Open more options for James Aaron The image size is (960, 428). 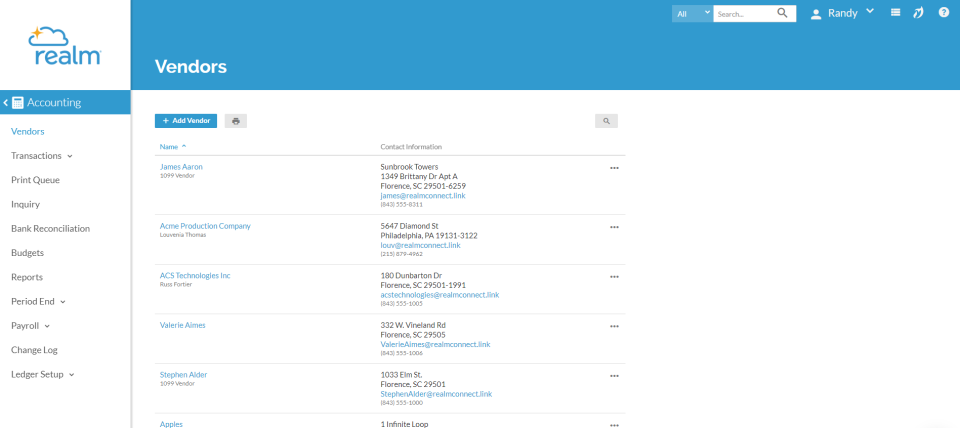tap(614, 168)
